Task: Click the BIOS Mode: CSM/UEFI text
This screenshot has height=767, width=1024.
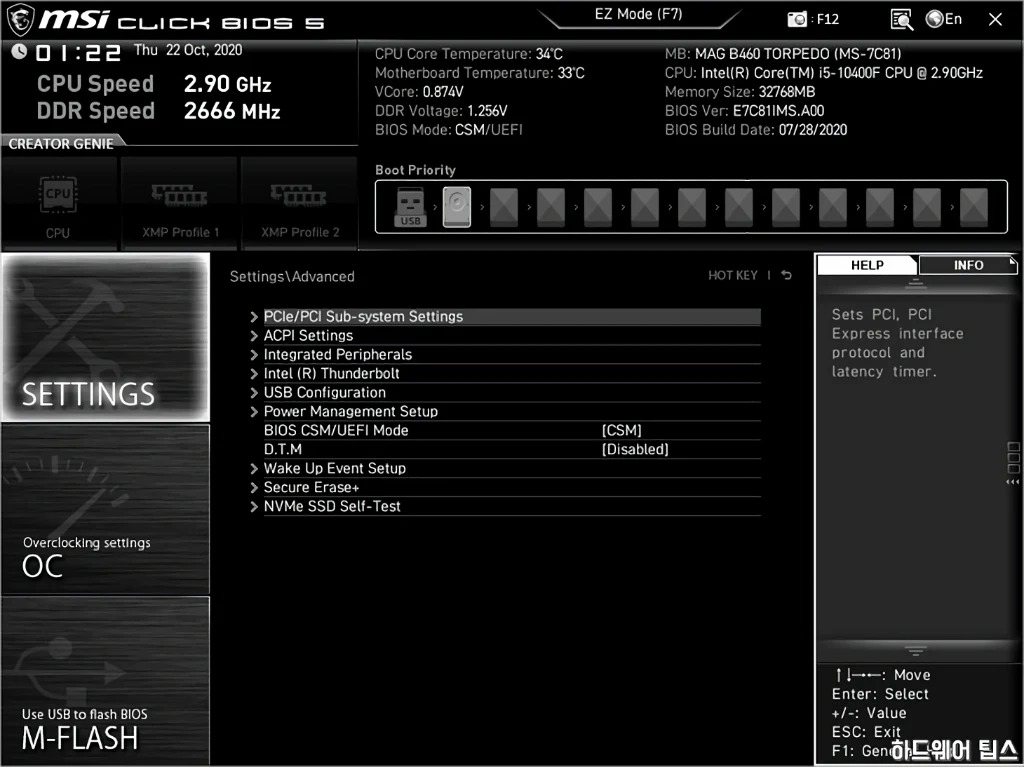Action: pyautogui.click(x=449, y=130)
